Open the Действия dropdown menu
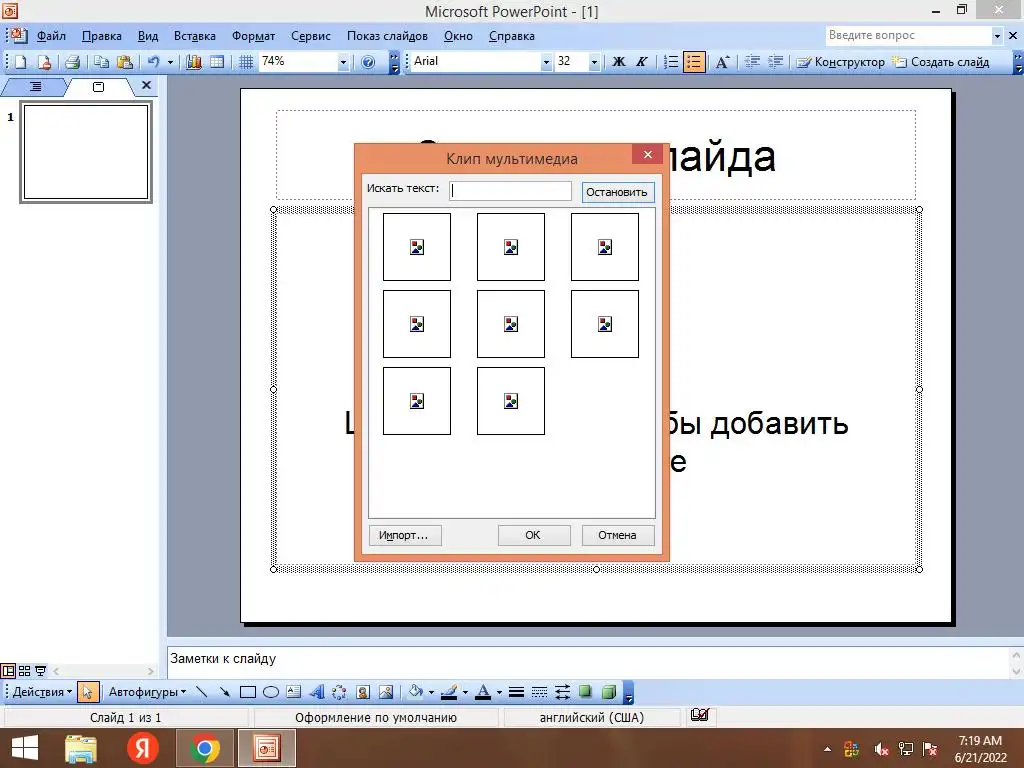The image size is (1024, 768). point(42,692)
